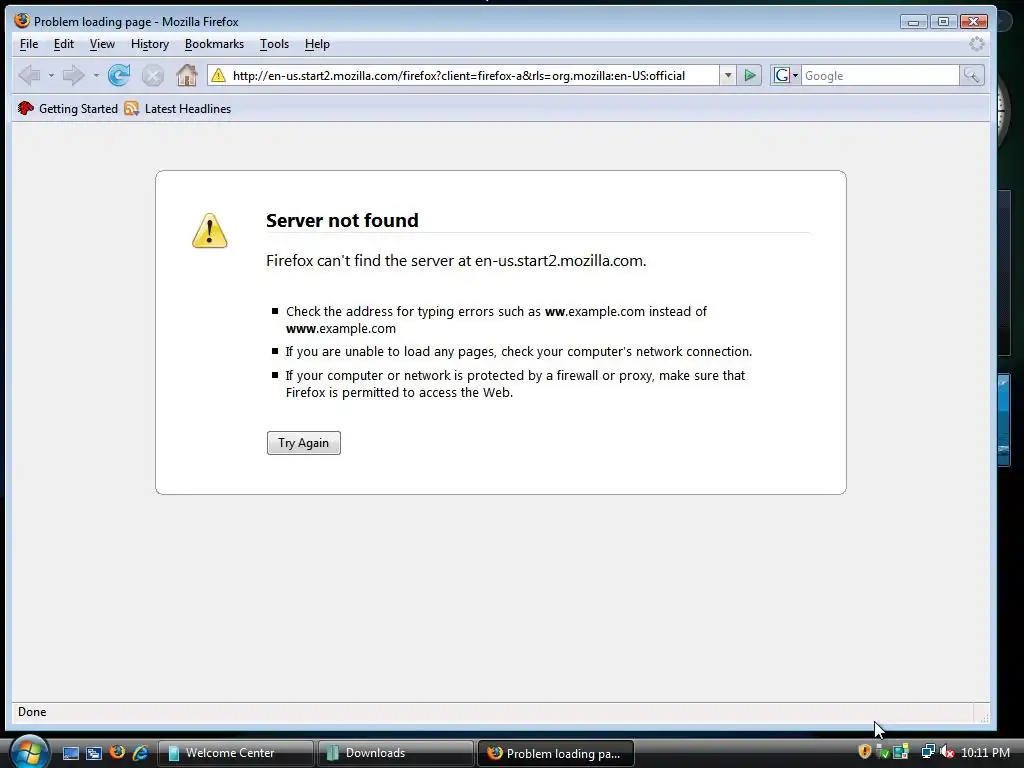Click the Firefox title bar icon

[22, 21]
